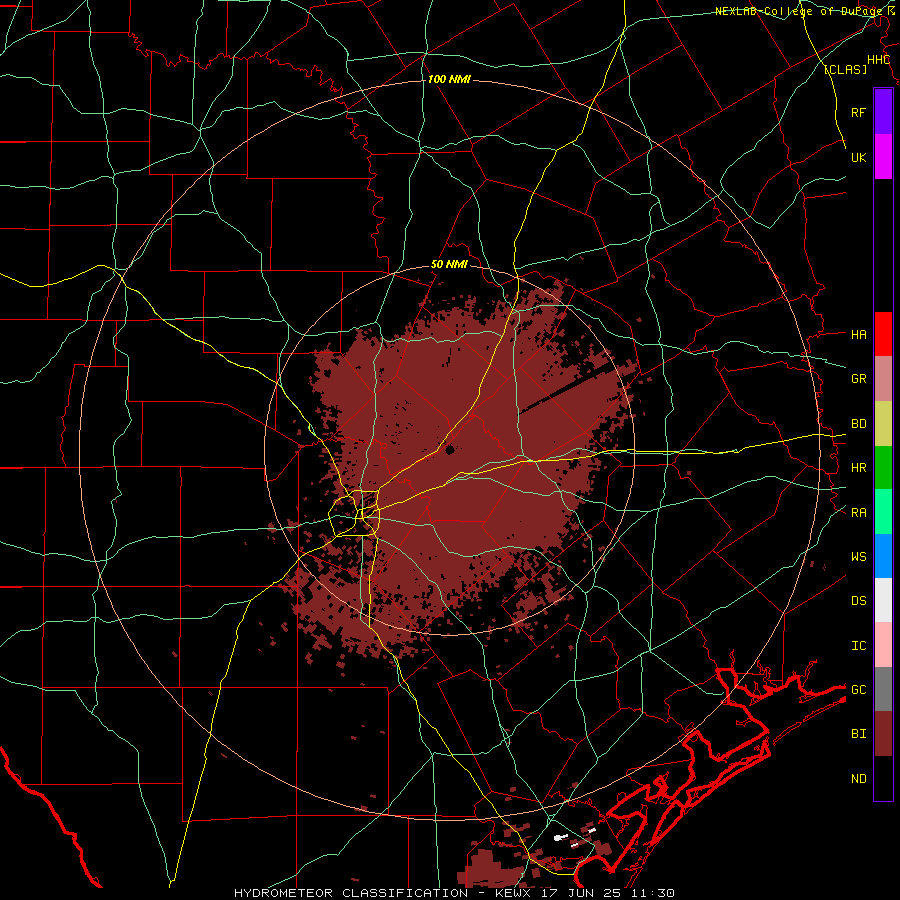Click the WS legend label
The height and width of the screenshot is (900, 900).
point(859,557)
